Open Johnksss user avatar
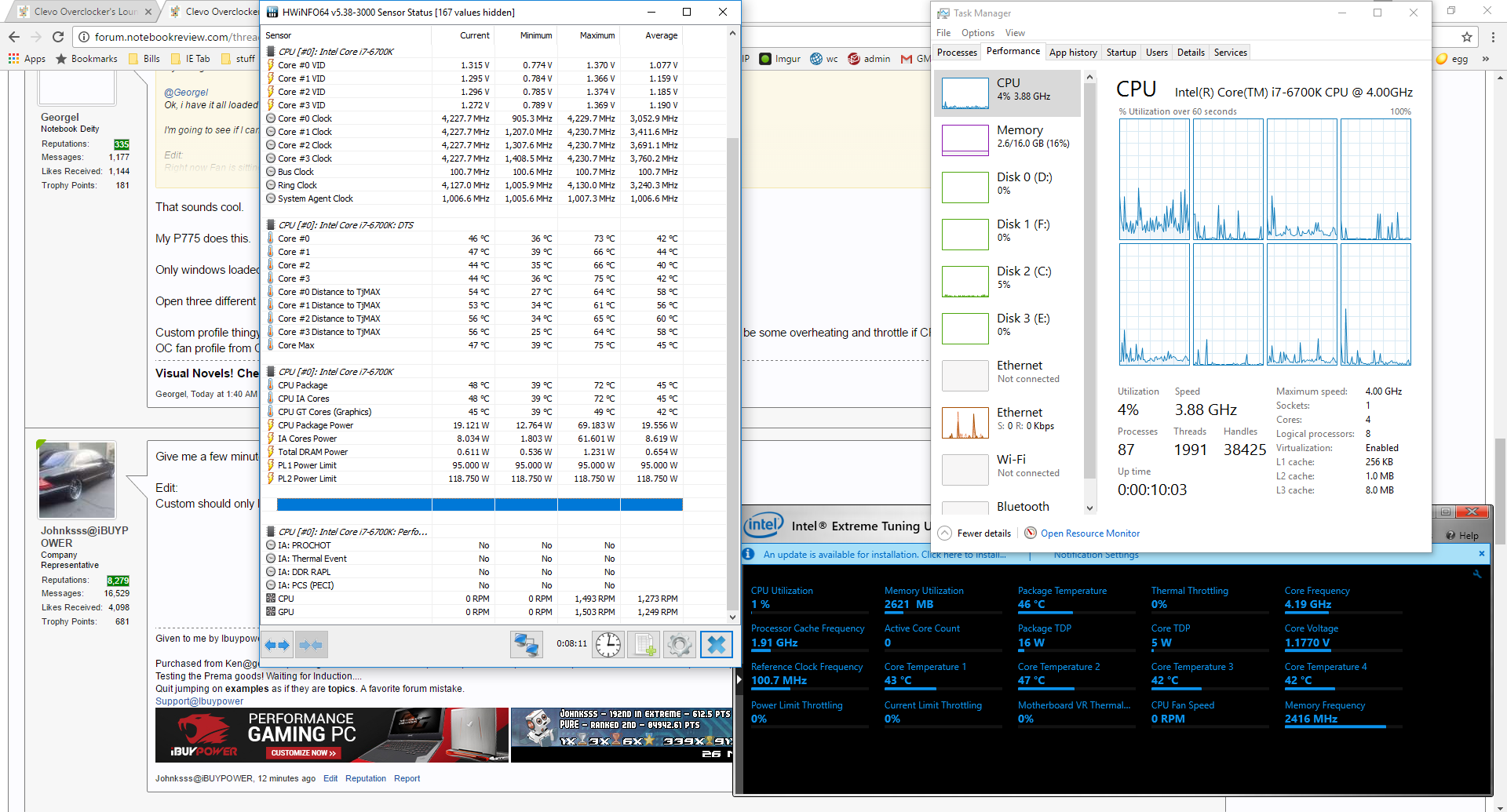 [x=77, y=480]
